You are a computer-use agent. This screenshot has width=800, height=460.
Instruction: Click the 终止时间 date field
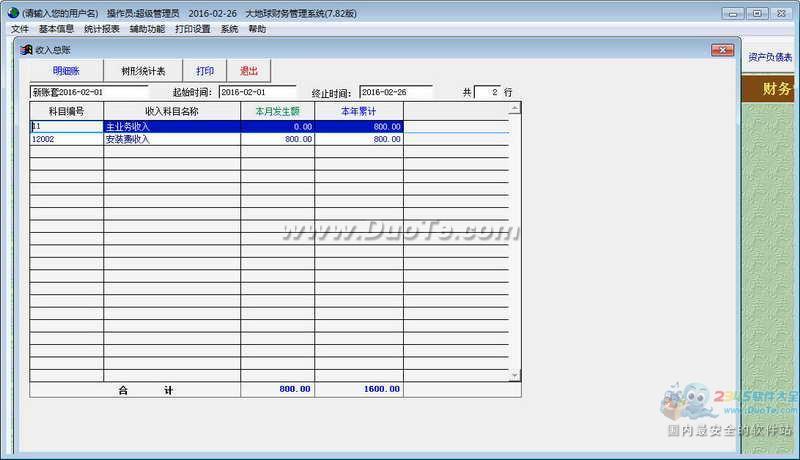point(396,92)
